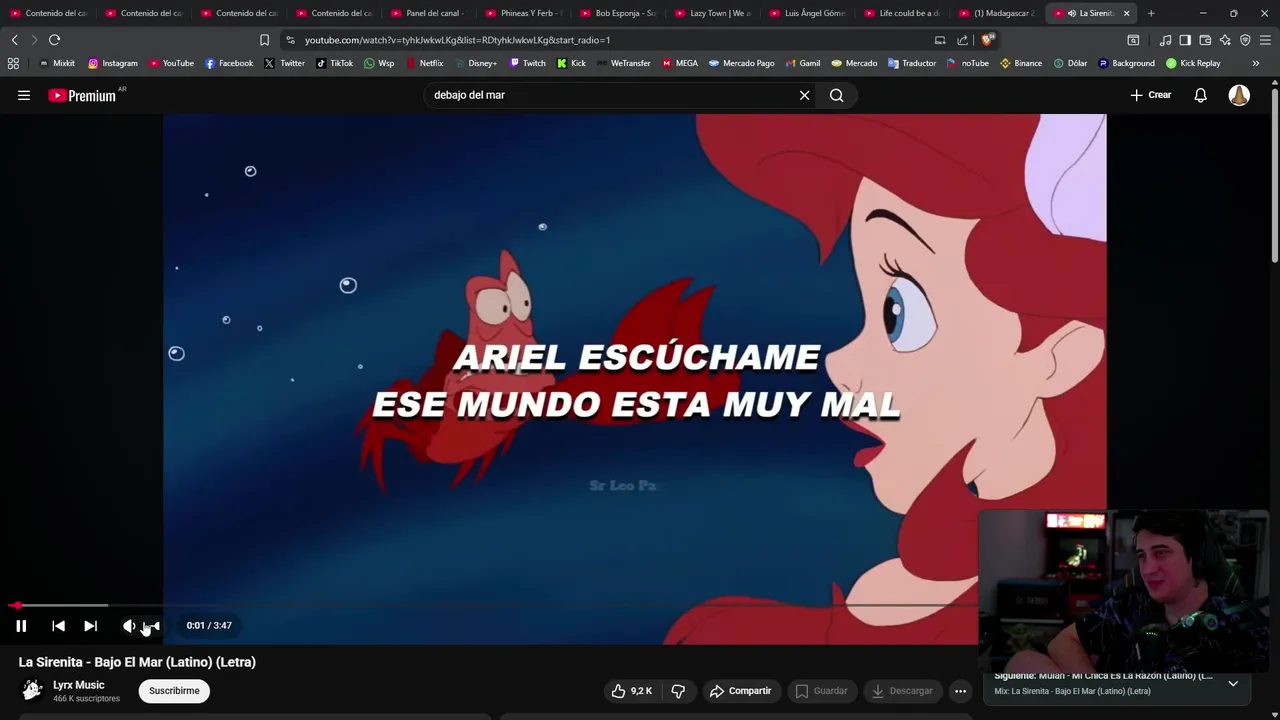Image resolution: width=1280 pixels, height=720 pixels.
Task: Open the Instagram bookmark
Action: tap(112, 63)
